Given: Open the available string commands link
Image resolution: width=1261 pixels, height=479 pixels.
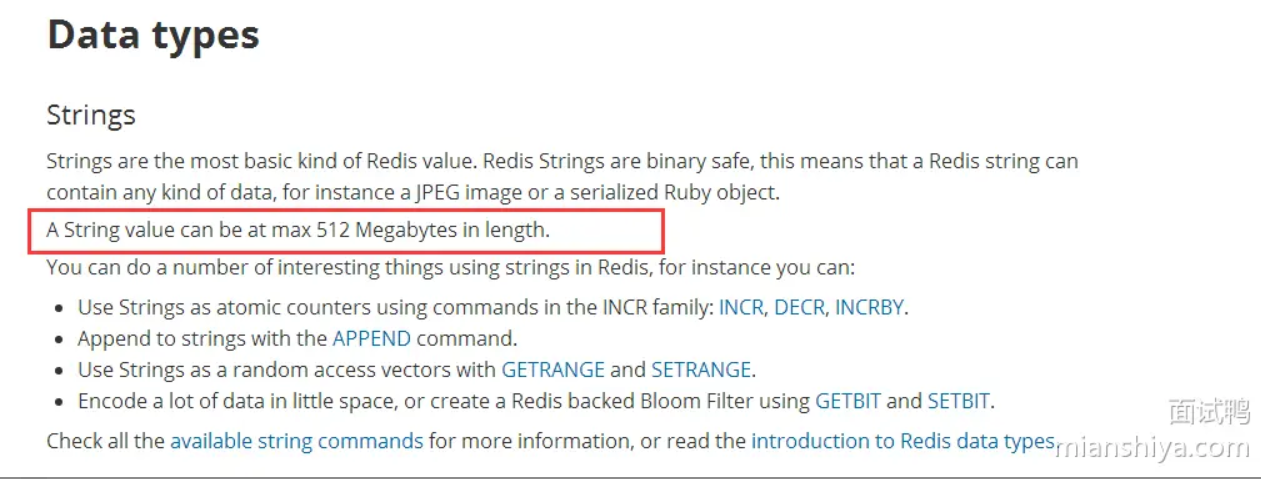Looking at the screenshot, I should click(x=297, y=441).
